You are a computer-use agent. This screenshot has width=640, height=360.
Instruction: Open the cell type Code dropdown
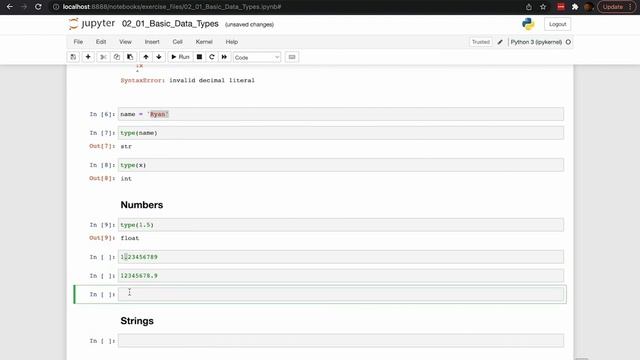[x=257, y=58]
